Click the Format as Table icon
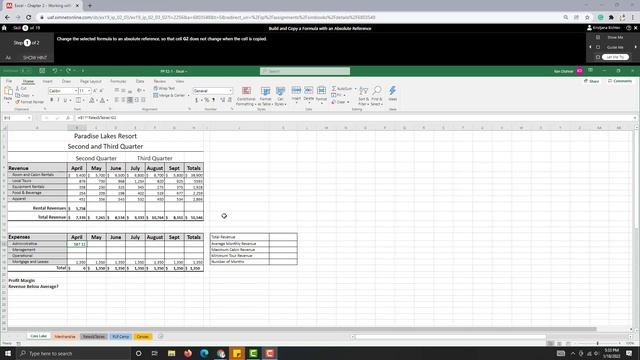640x360 pixels. click(x=265, y=91)
